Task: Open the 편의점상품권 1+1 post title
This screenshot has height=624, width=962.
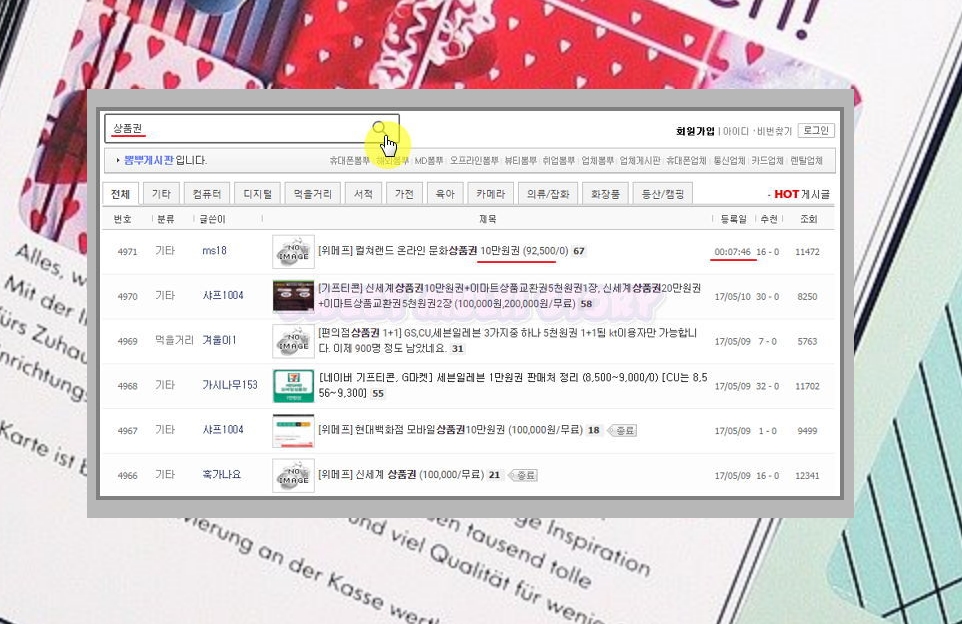Action: pos(507,340)
